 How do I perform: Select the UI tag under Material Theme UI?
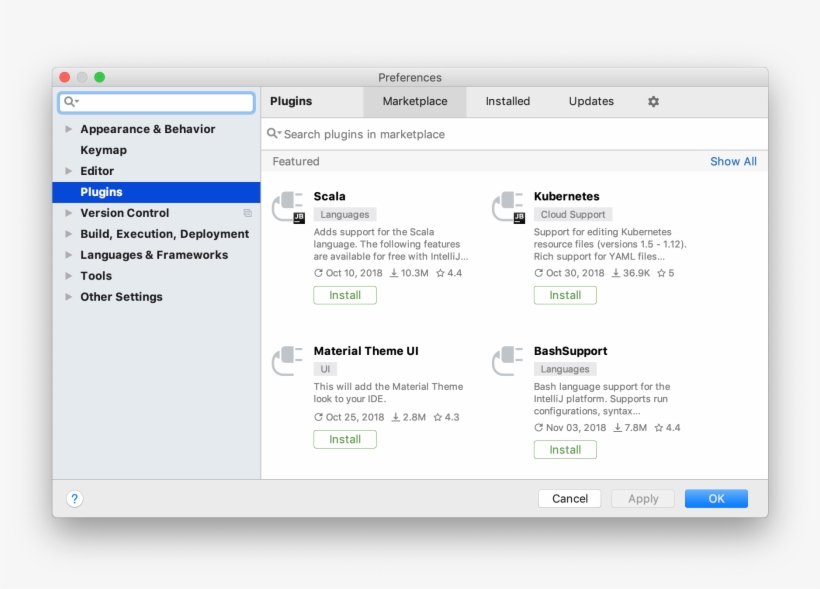pos(325,368)
